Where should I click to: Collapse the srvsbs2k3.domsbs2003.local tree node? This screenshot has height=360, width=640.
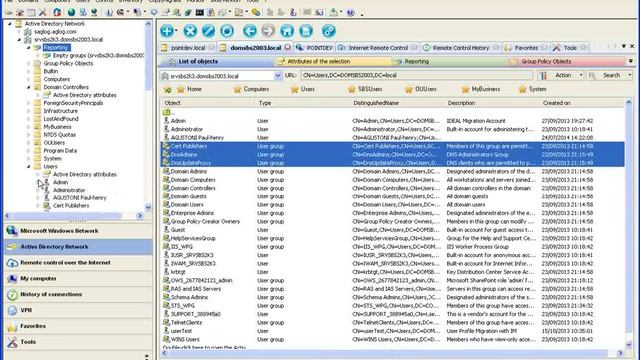(19, 40)
